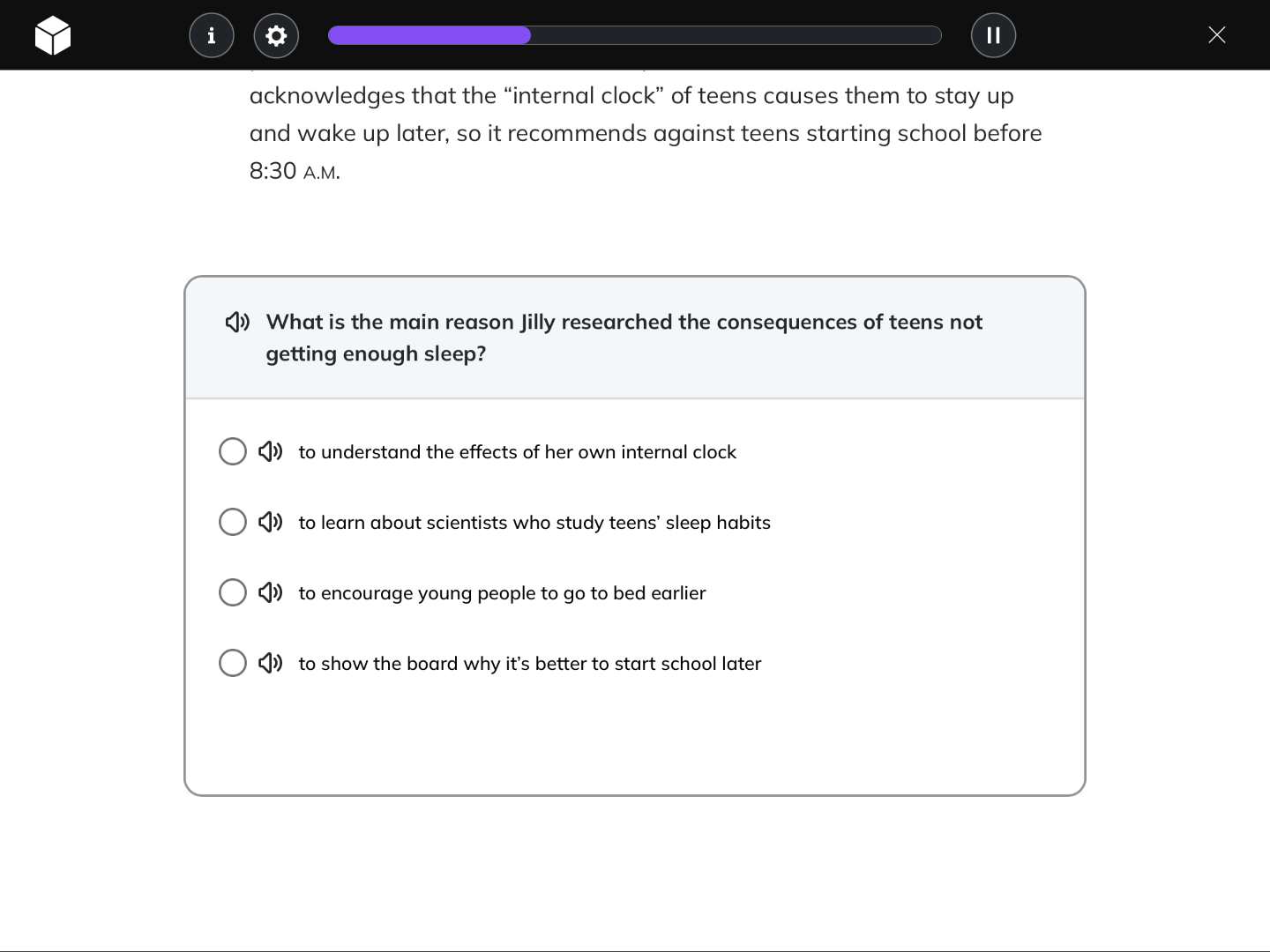1270x952 pixels.
Task: Click answer text 'to encourage young people'
Action: (502, 593)
